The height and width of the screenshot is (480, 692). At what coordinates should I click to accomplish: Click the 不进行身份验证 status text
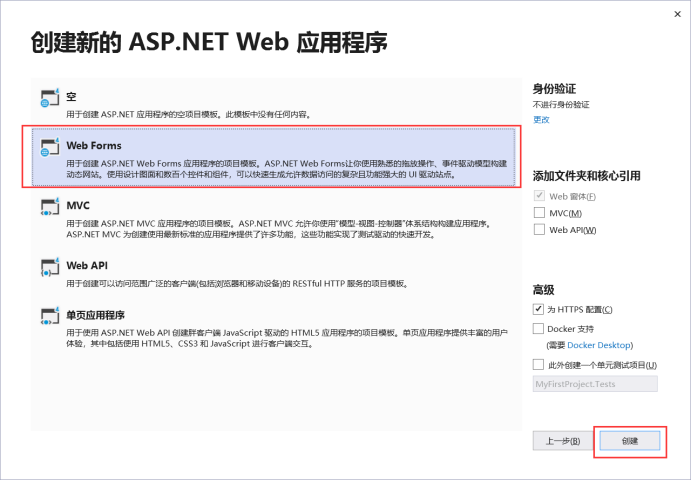click(561, 105)
